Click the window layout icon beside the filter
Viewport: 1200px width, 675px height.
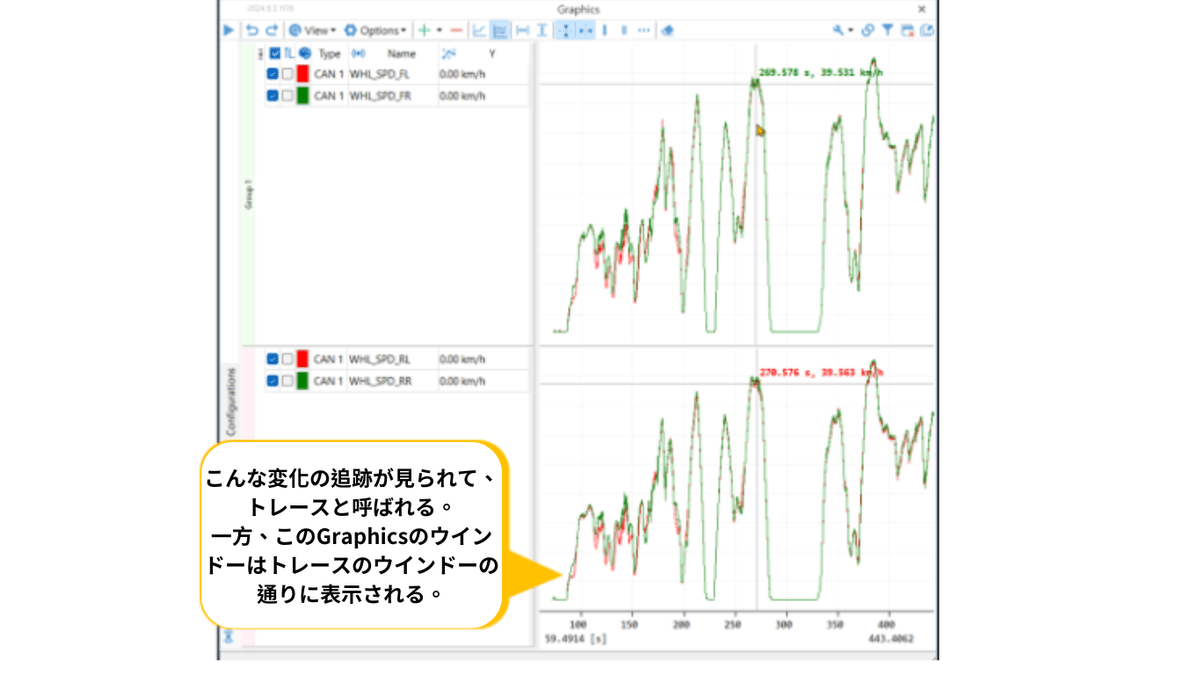(x=908, y=31)
